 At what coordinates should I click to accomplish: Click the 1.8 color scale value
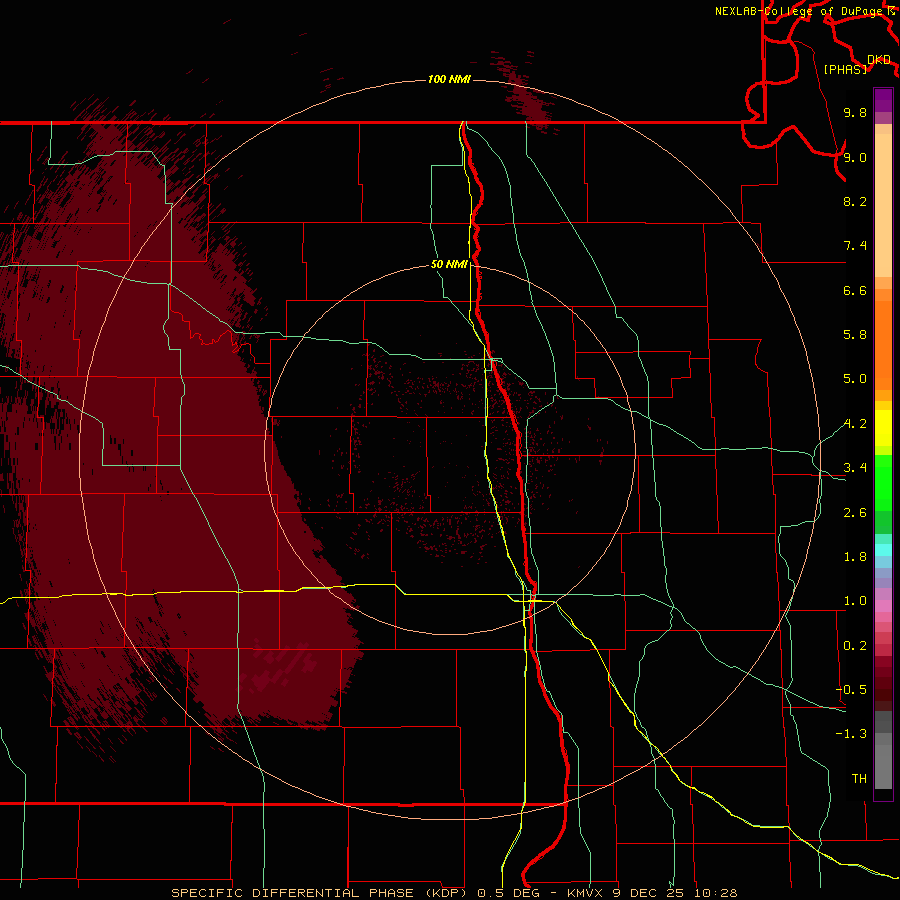pyautogui.click(x=855, y=557)
